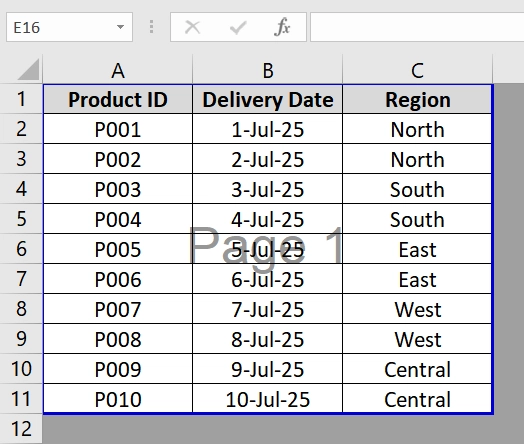
Task: Select the West cell in row 8
Action: click(x=417, y=309)
